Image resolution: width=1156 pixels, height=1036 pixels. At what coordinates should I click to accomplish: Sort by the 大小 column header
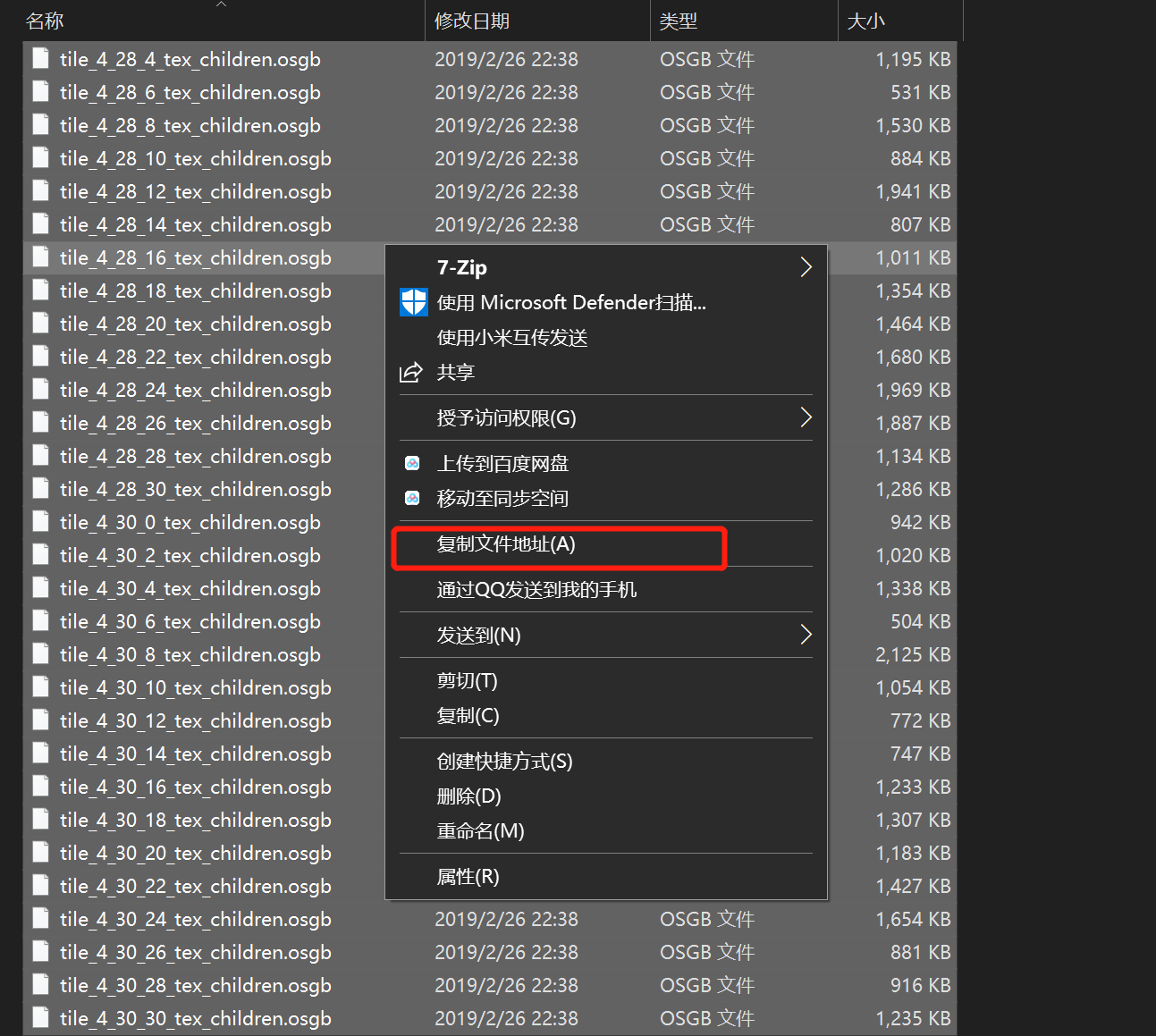point(900,21)
